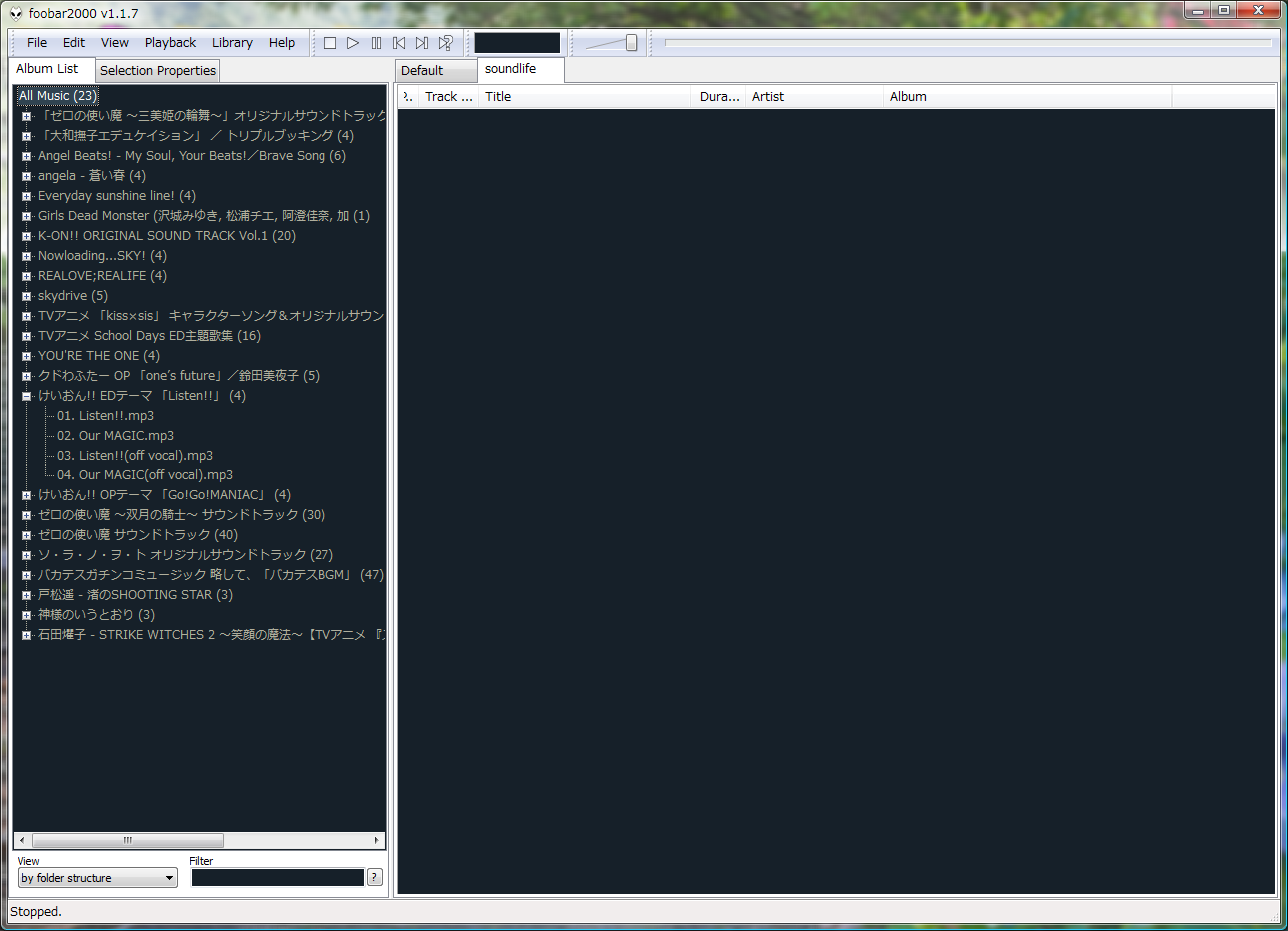Image resolution: width=1288 pixels, height=931 pixels.
Task: Select ゼロの使い魔 サウンドトラック (40)
Action: (x=138, y=535)
